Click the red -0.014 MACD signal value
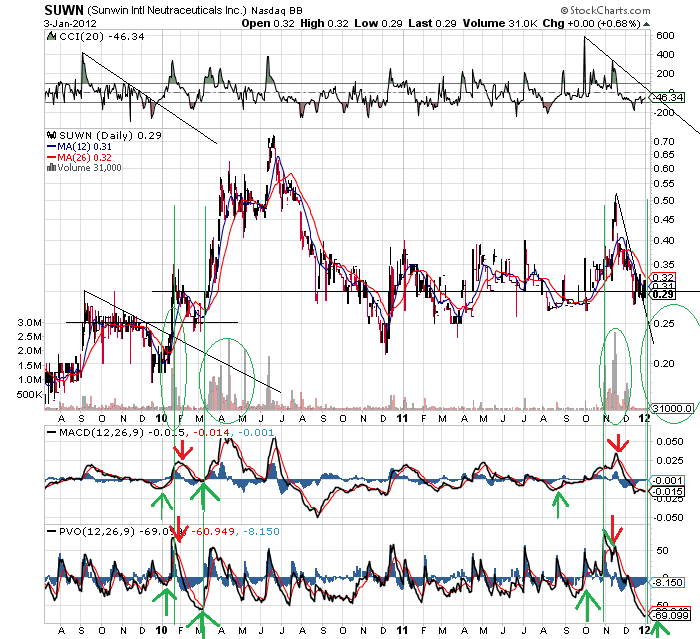 [x=211, y=432]
